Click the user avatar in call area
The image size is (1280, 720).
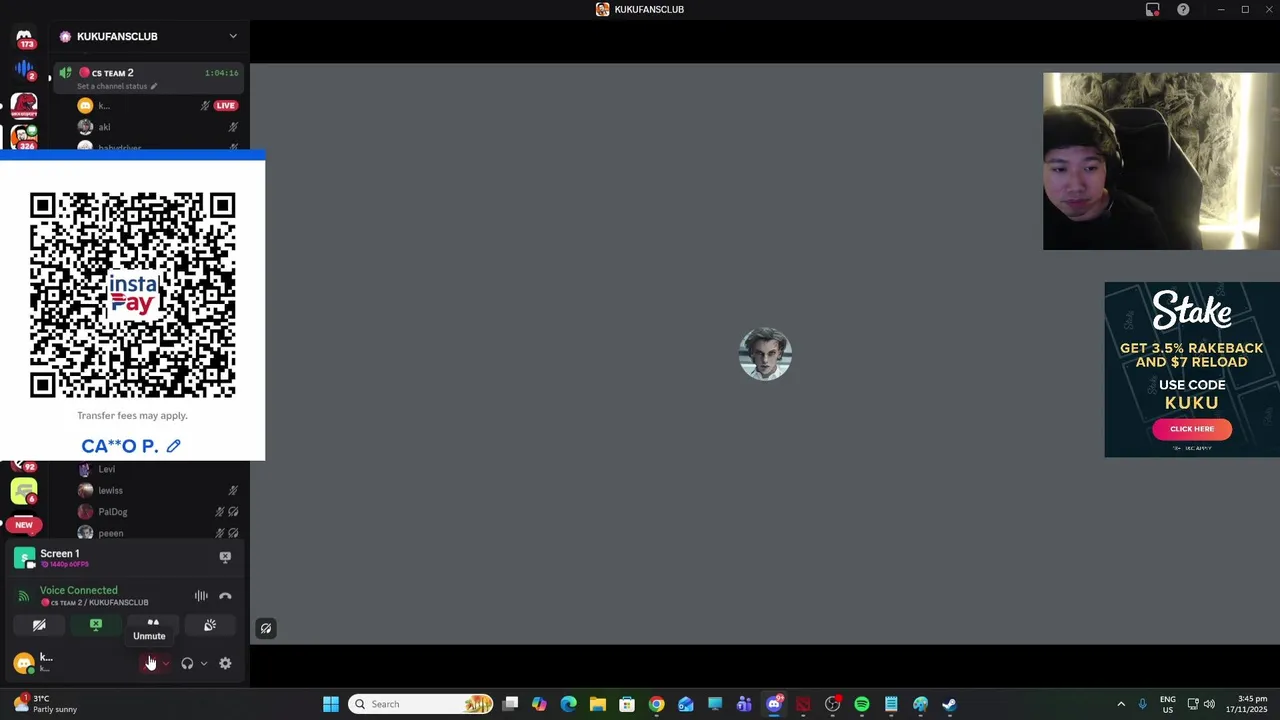tap(765, 354)
